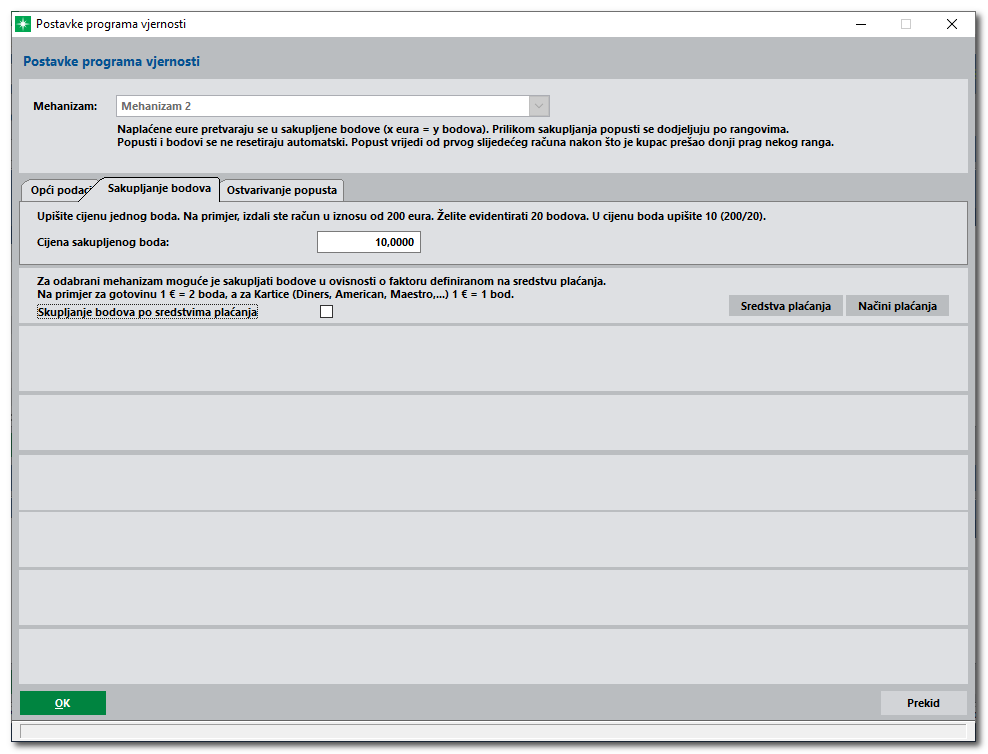Confirm settings with the green OK button
The width and height of the screenshot is (988, 754).
pyautogui.click(x=63, y=703)
